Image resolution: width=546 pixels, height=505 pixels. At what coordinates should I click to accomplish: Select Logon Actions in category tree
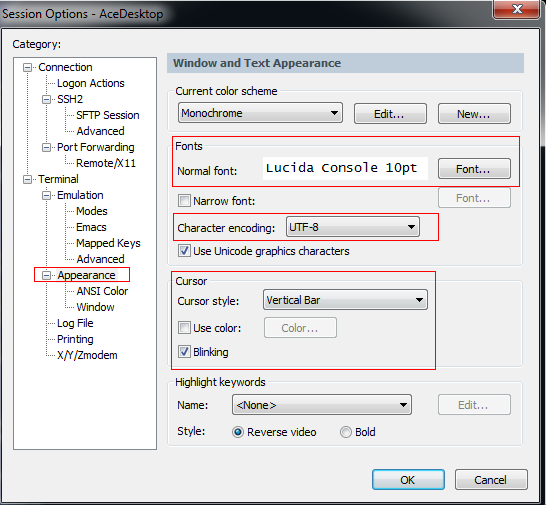91,83
